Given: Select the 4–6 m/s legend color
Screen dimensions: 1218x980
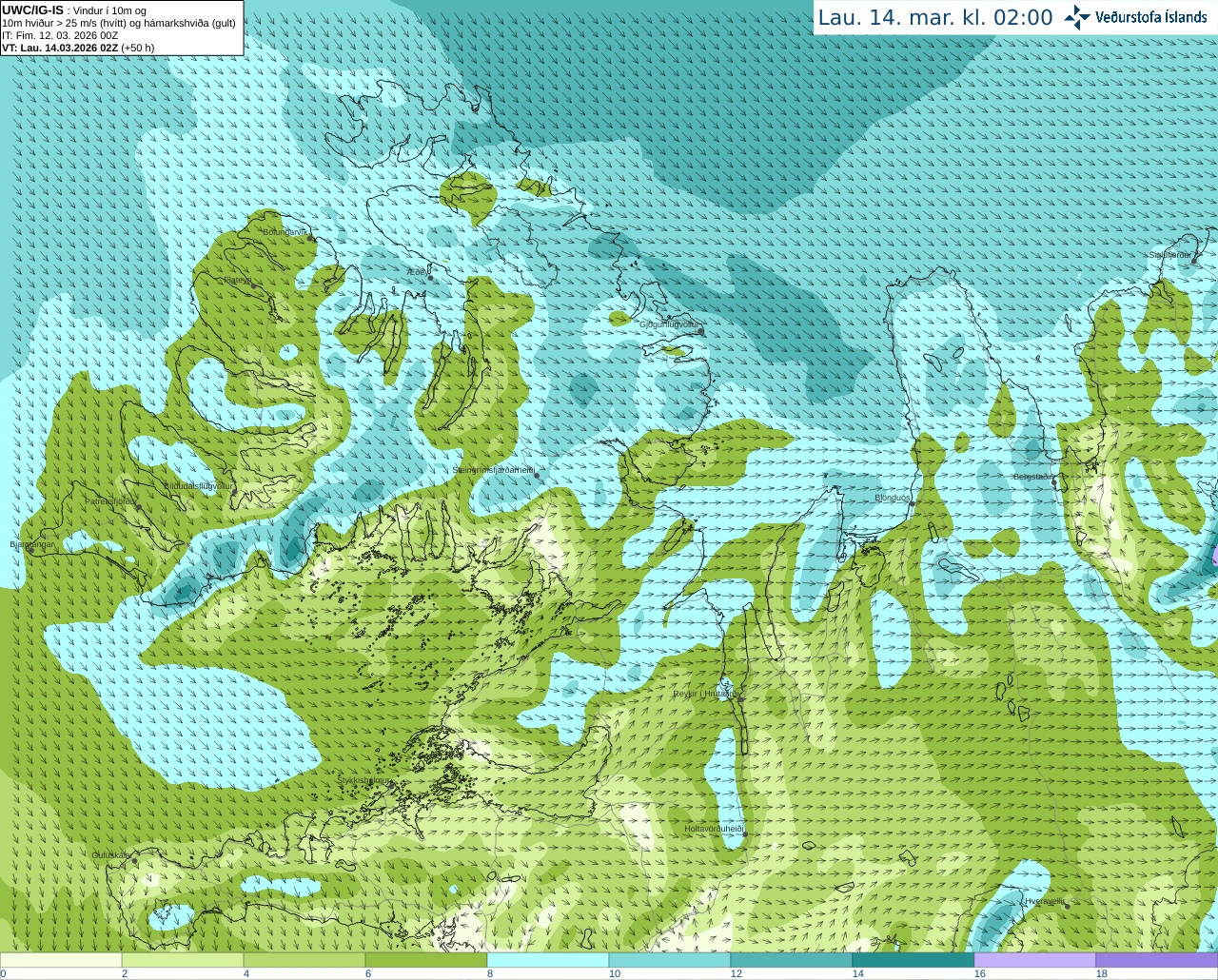Looking at the screenshot, I should tap(304, 960).
